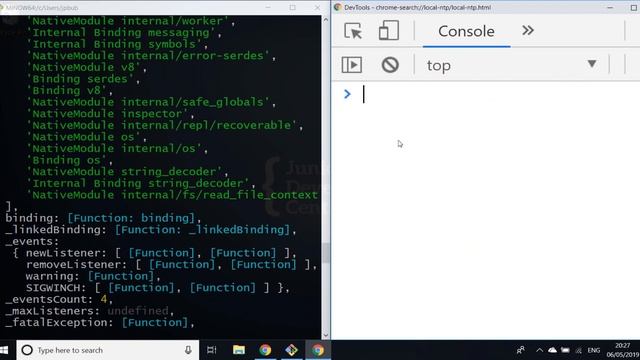Click the 'Type here to search' taskbar box
Viewport: 640px width, 360px height.
coord(107,350)
